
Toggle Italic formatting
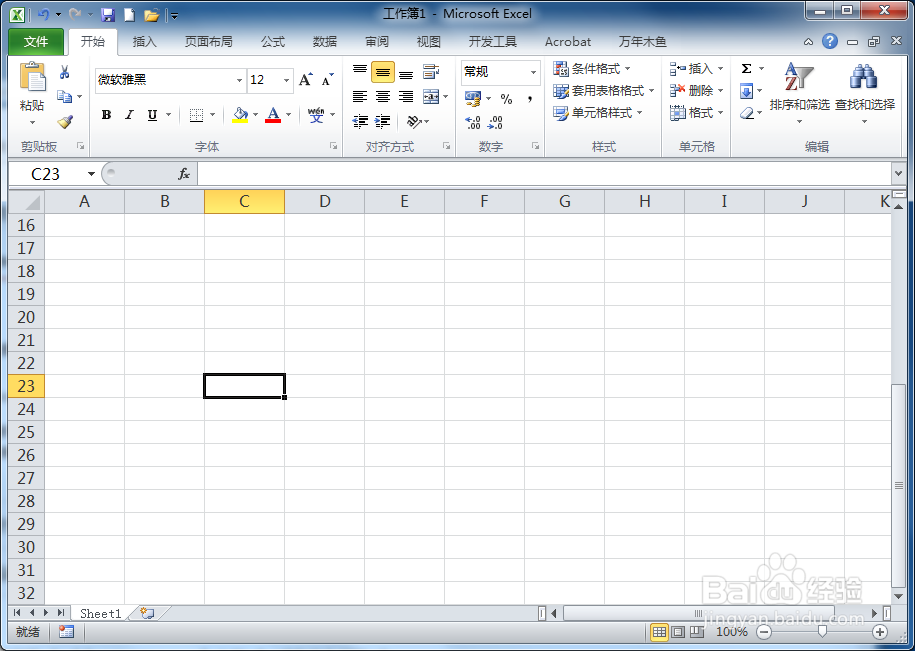[130, 115]
